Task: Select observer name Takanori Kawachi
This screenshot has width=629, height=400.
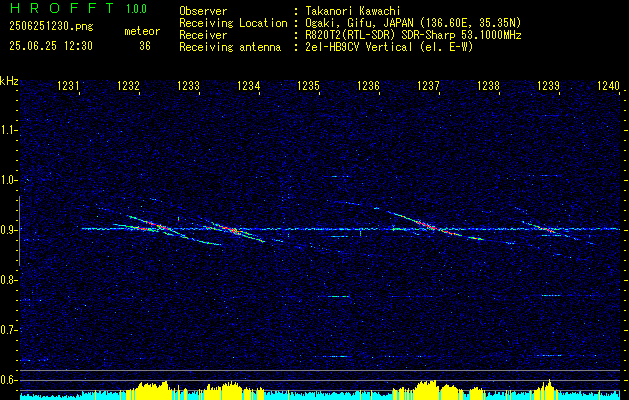Action: coord(353,11)
